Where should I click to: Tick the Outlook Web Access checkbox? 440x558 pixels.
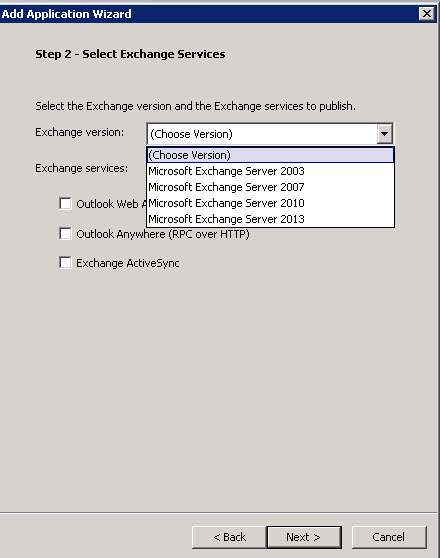click(65, 204)
